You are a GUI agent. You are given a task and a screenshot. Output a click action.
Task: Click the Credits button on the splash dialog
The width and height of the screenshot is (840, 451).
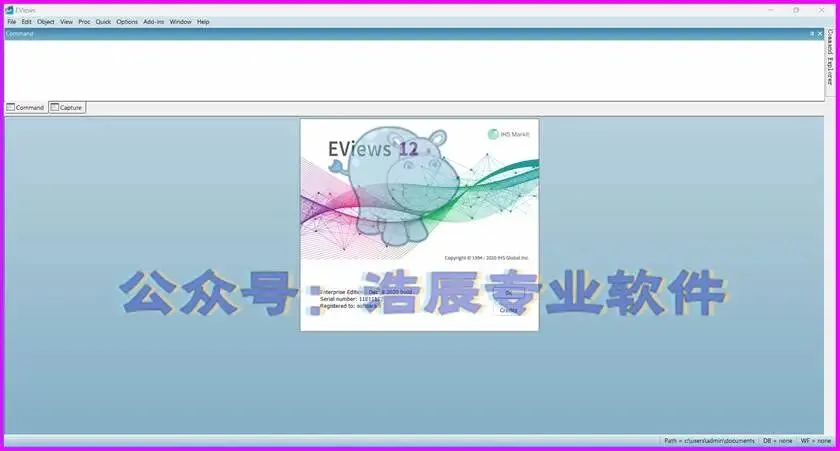(x=508, y=310)
